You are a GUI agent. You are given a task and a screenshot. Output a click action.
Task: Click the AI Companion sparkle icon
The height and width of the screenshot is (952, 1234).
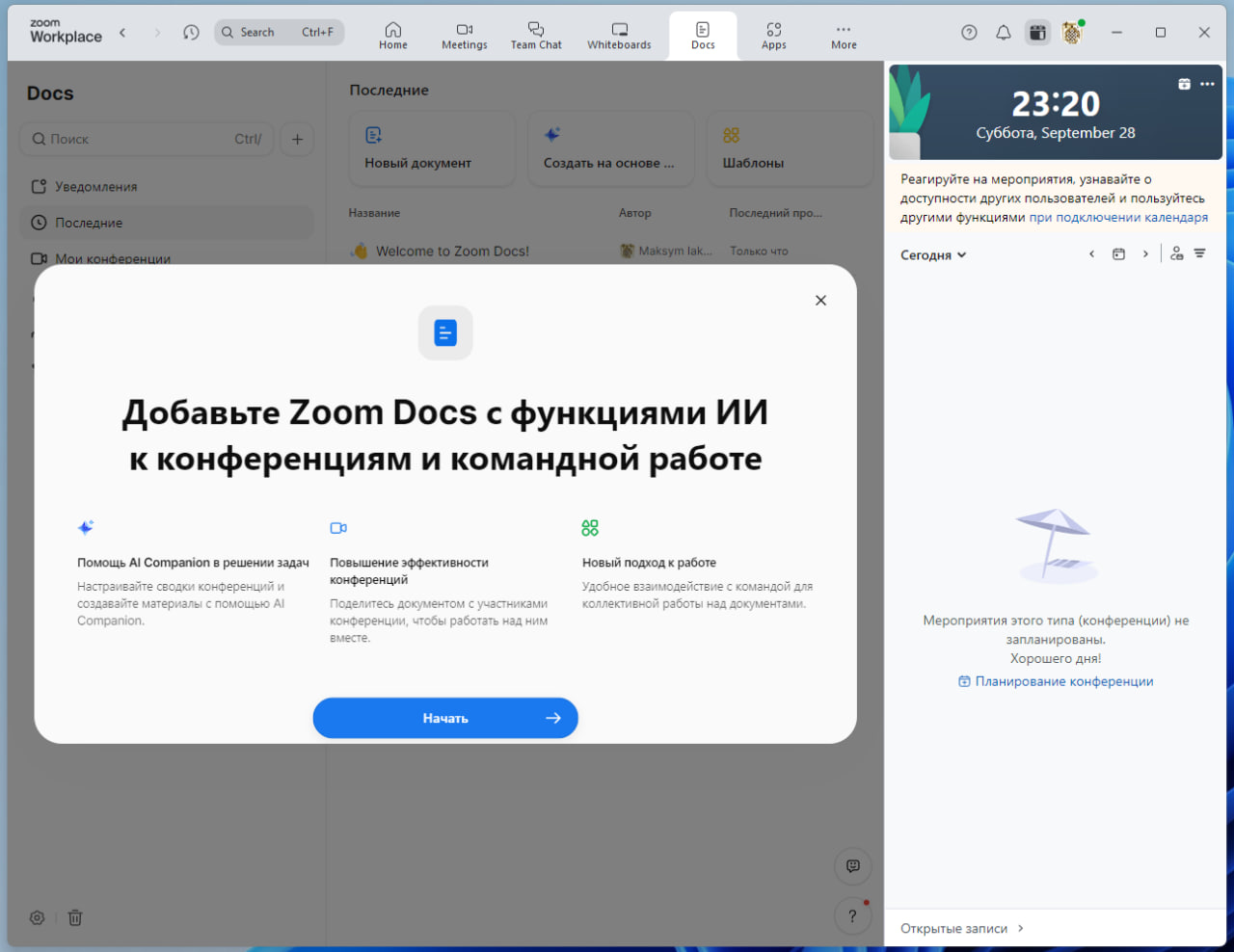pyautogui.click(x=86, y=528)
